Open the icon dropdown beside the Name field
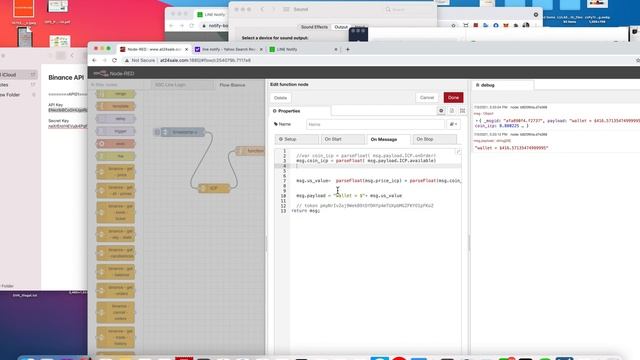 [453, 124]
